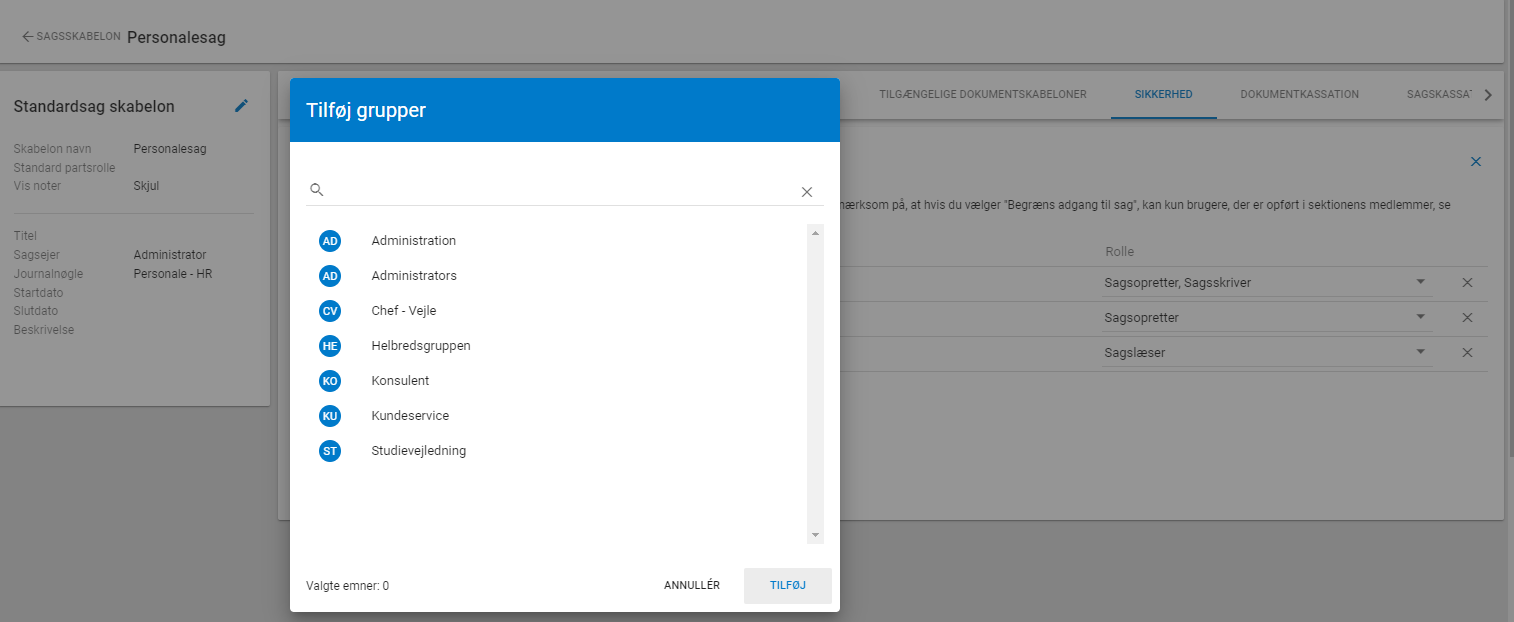
Task: Clear the group search field
Action: (x=807, y=192)
